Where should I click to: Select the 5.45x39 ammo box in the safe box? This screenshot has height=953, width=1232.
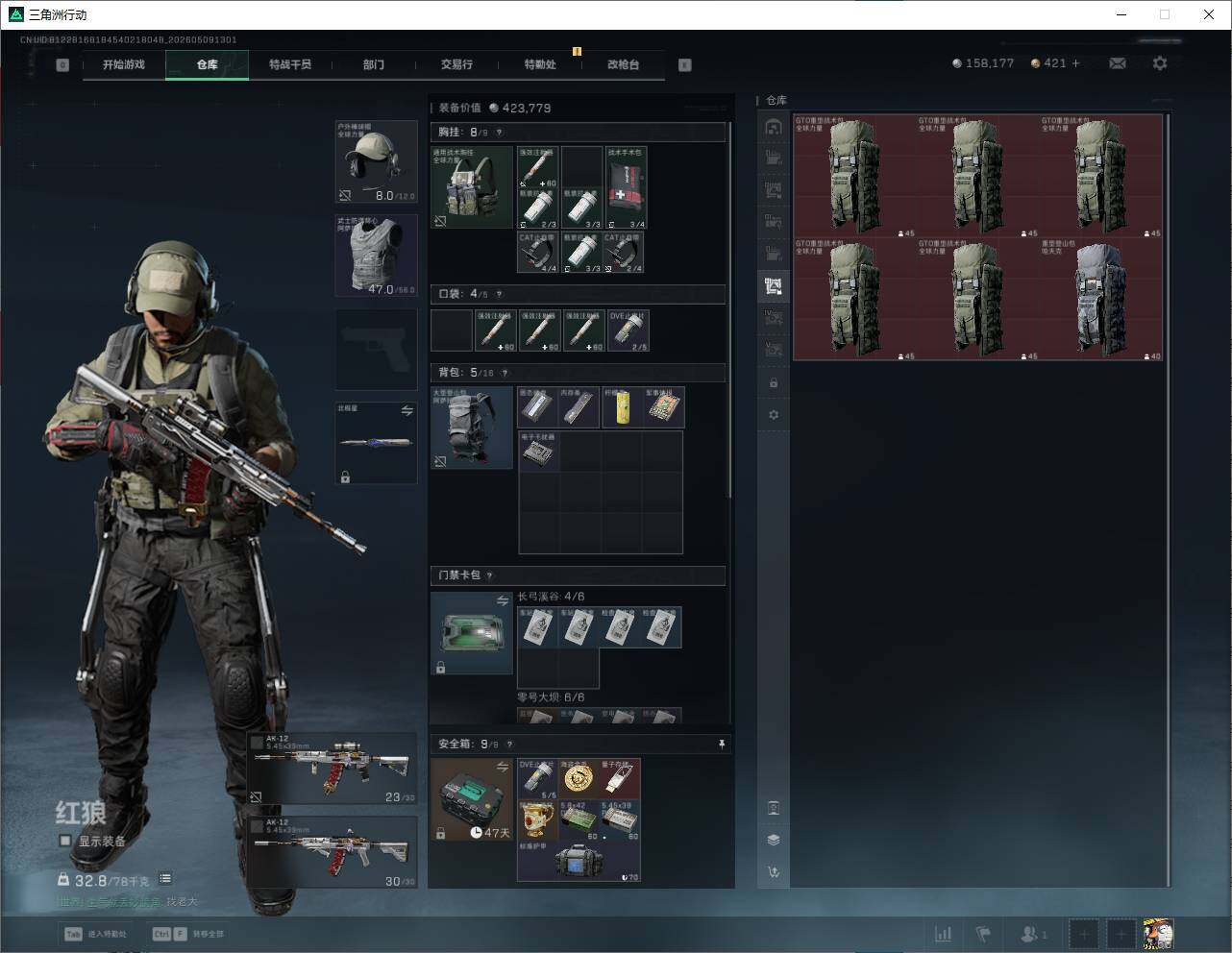[620, 819]
